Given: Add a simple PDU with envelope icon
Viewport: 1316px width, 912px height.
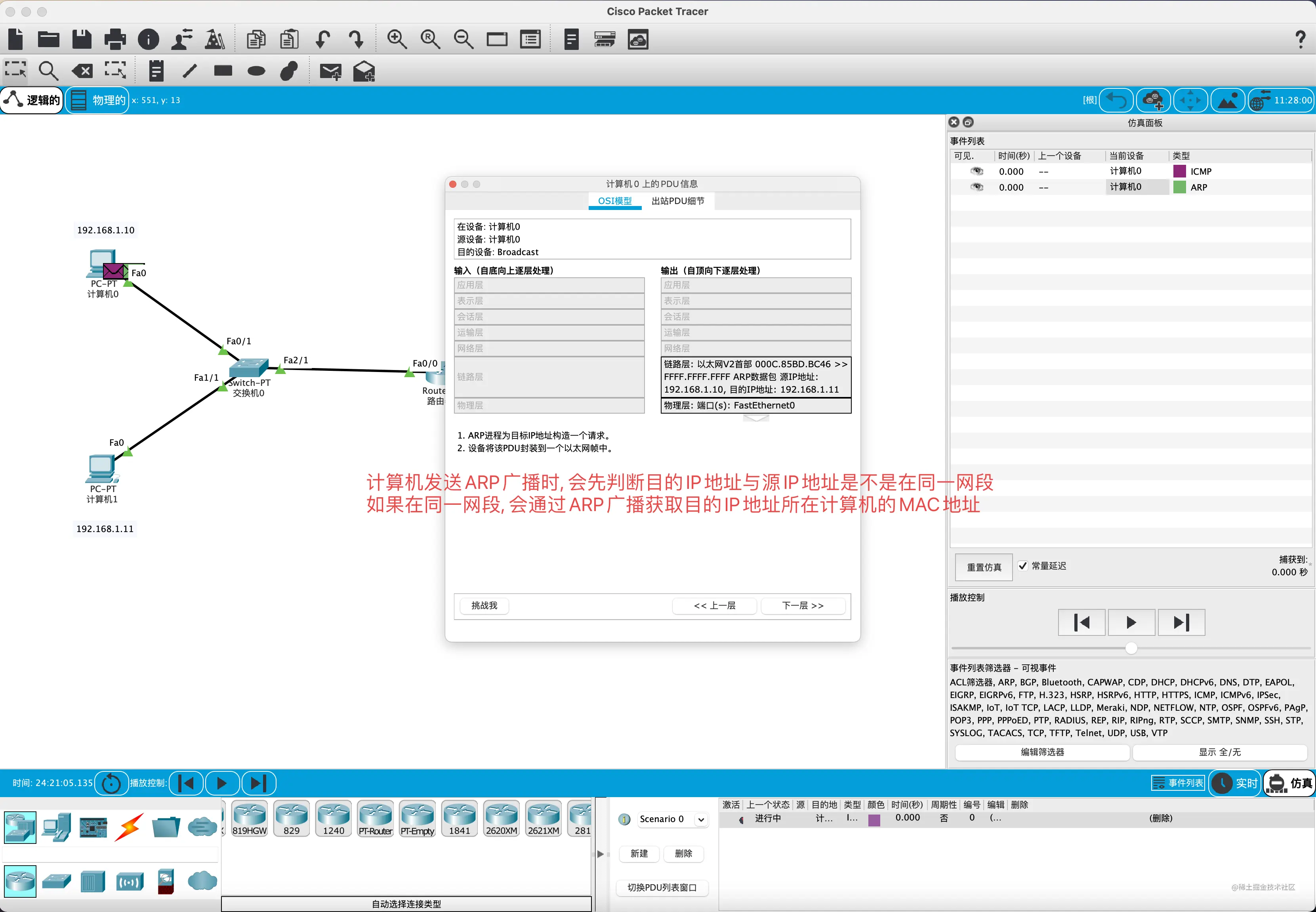Looking at the screenshot, I should [x=330, y=71].
